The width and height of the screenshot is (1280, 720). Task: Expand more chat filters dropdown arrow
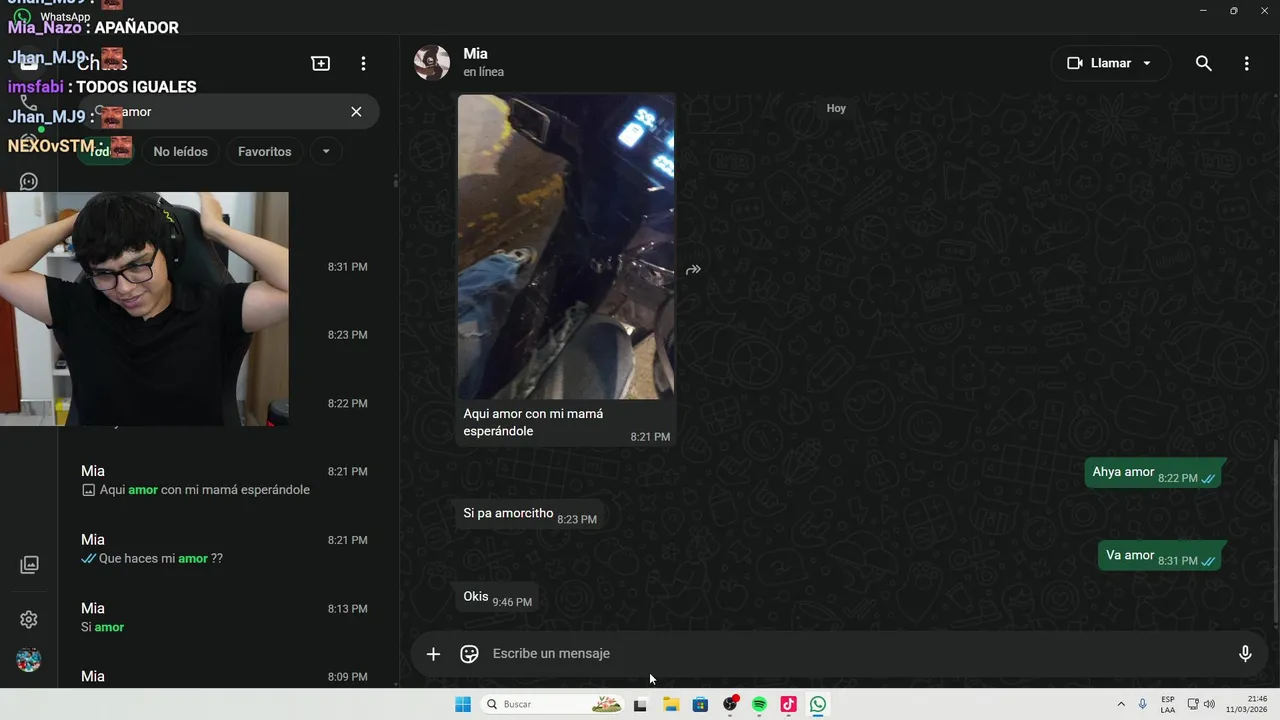point(325,152)
